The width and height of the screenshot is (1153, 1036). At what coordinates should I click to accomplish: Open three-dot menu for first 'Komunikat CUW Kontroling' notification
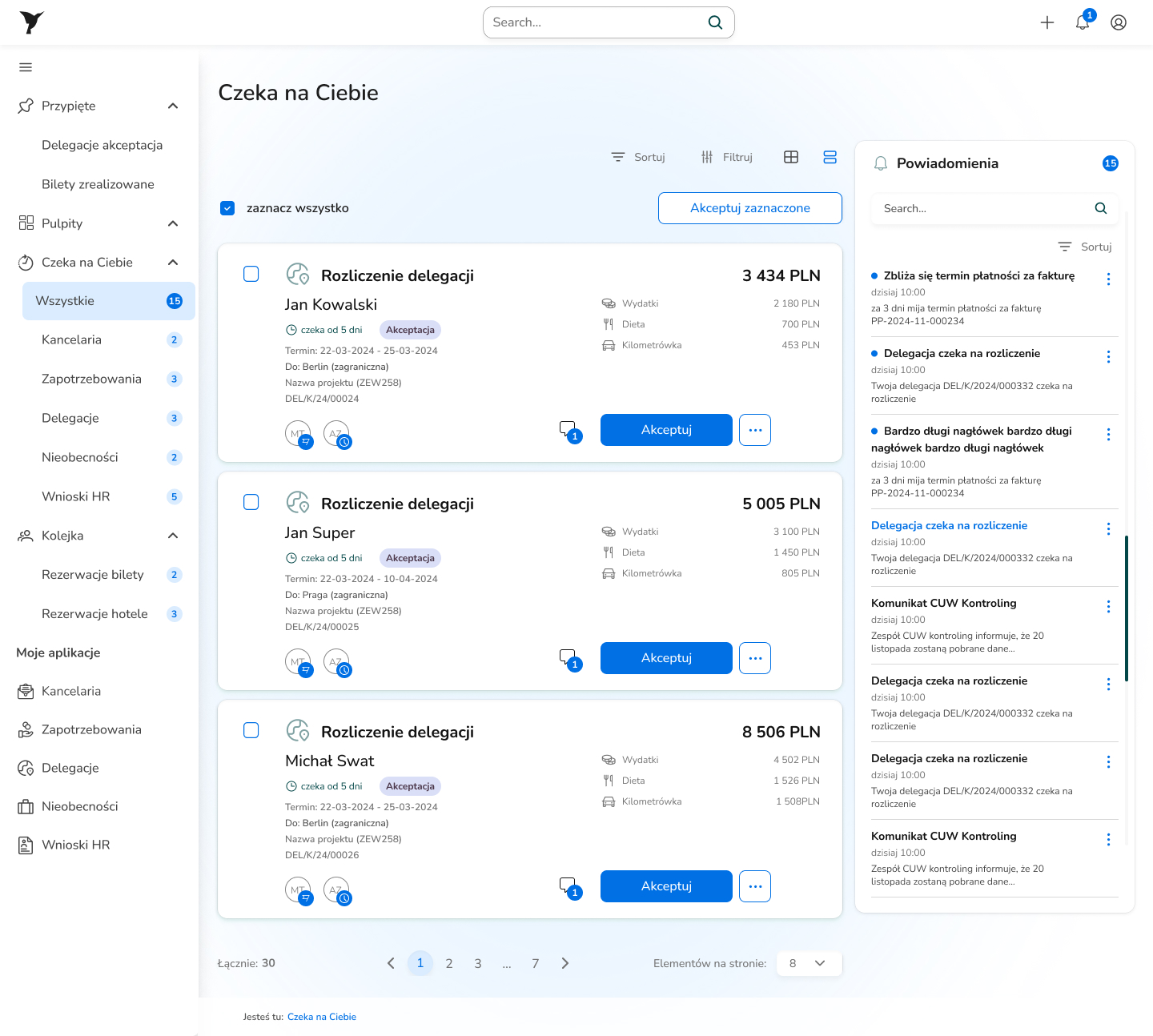[x=1108, y=606]
